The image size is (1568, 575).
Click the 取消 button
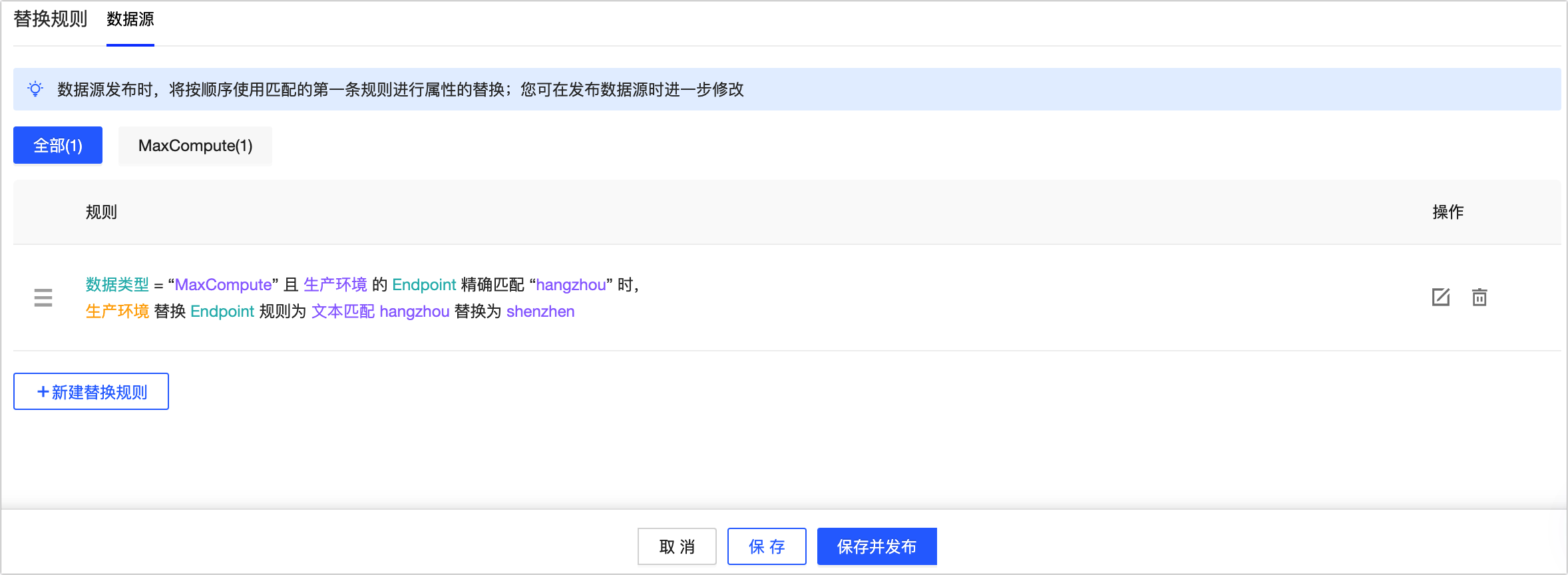click(x=677, y=546)
